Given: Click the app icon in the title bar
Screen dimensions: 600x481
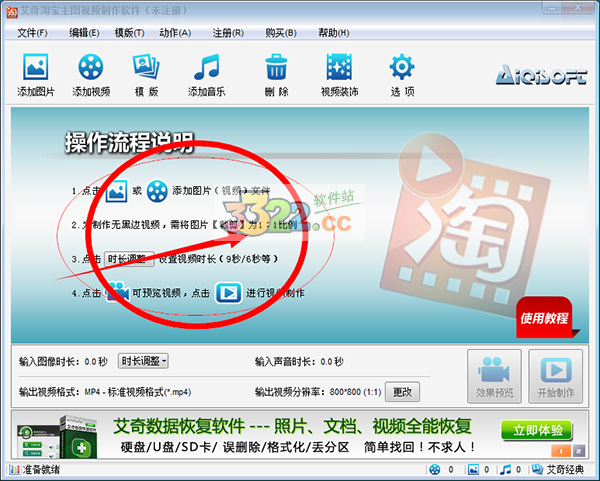Looking at the screenshot, I should pos(11,11).
